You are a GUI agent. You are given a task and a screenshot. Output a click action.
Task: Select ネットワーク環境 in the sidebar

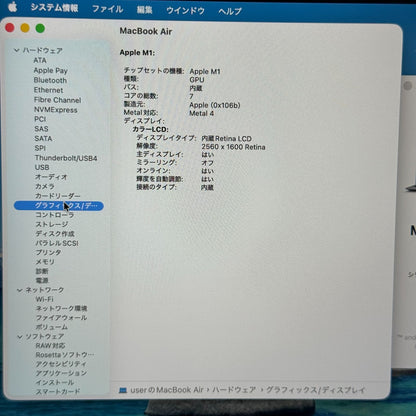(61, 308)
